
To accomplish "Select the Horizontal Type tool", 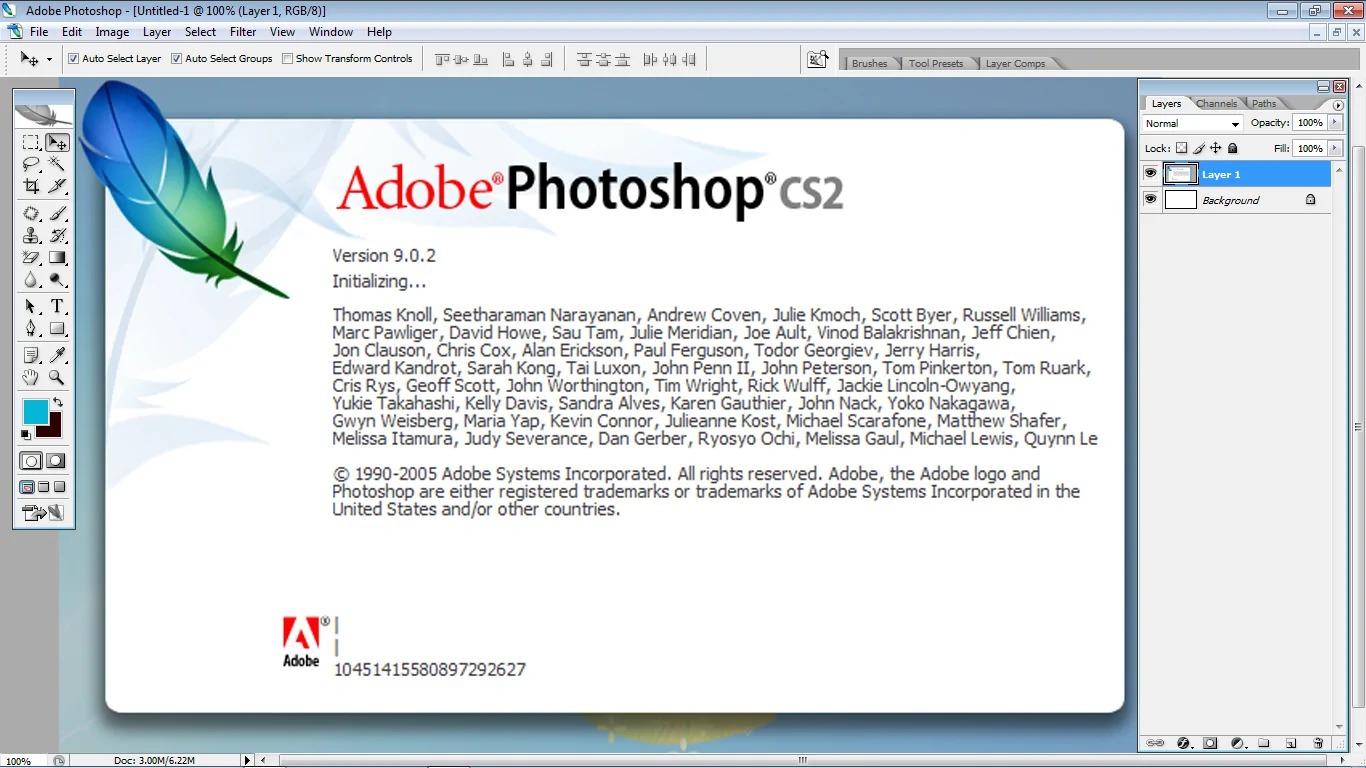I will click(x=57, y=307).
